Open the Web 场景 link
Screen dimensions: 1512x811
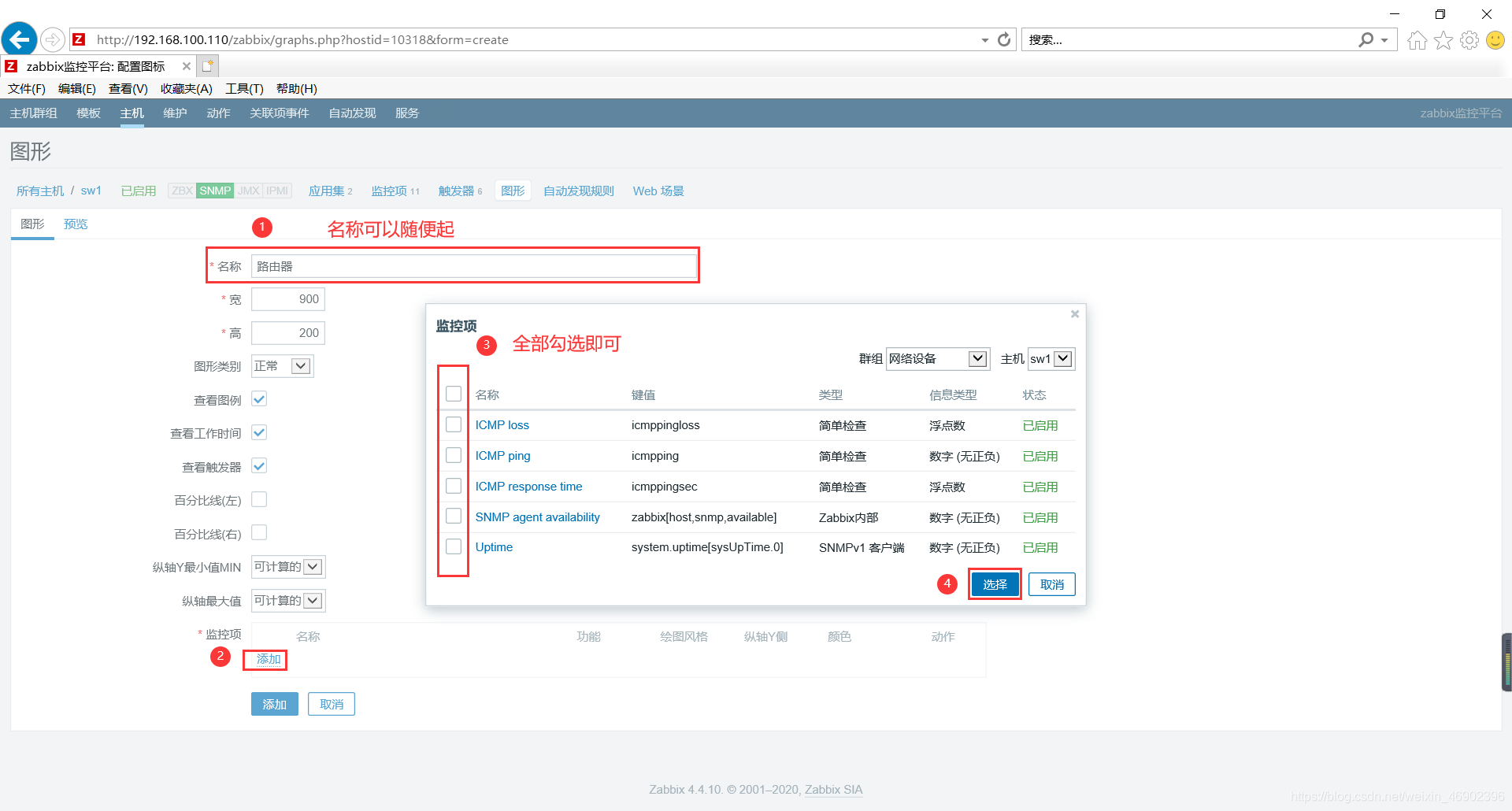coord(658,191)
